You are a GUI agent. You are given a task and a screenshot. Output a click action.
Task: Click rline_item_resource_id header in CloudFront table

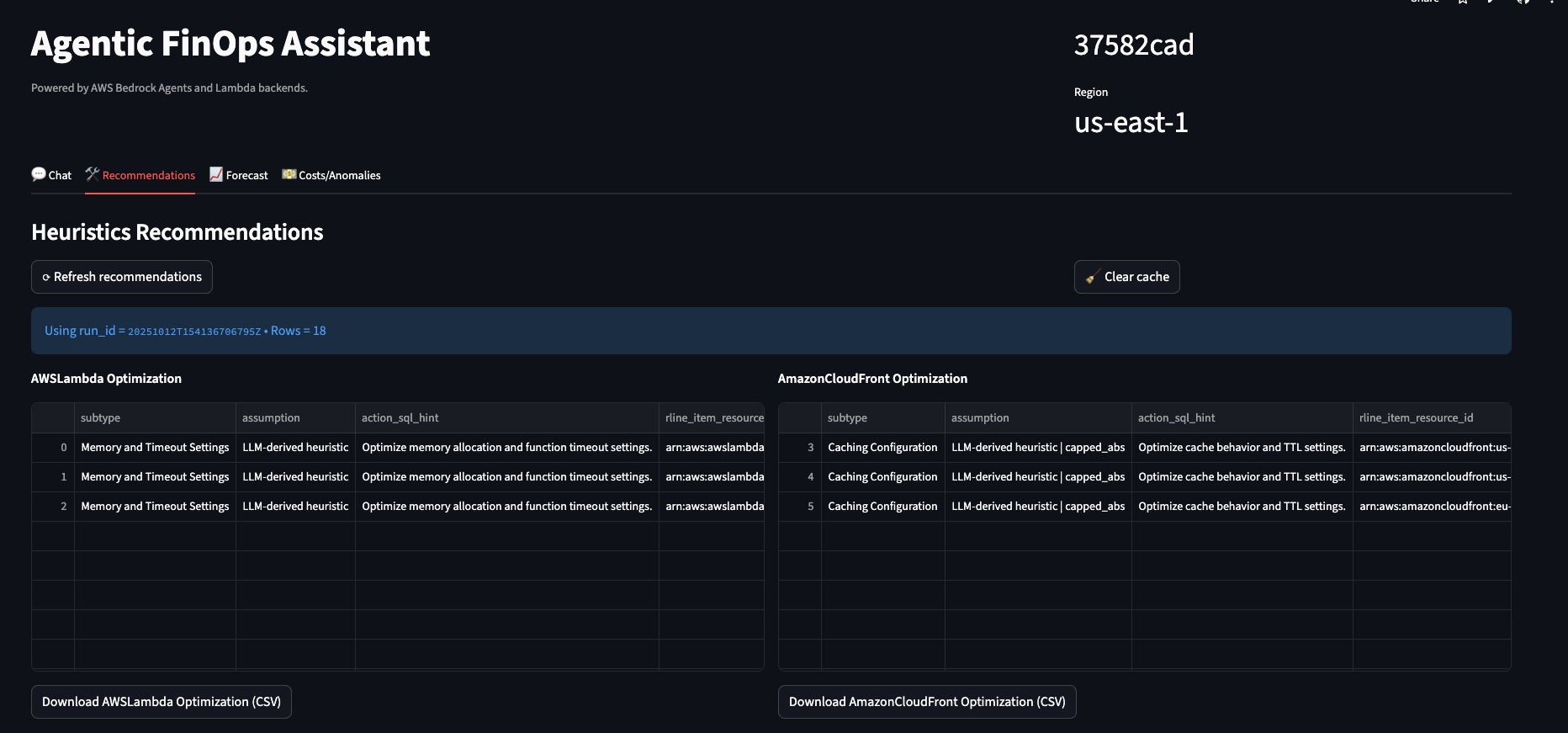point(1432,417)
